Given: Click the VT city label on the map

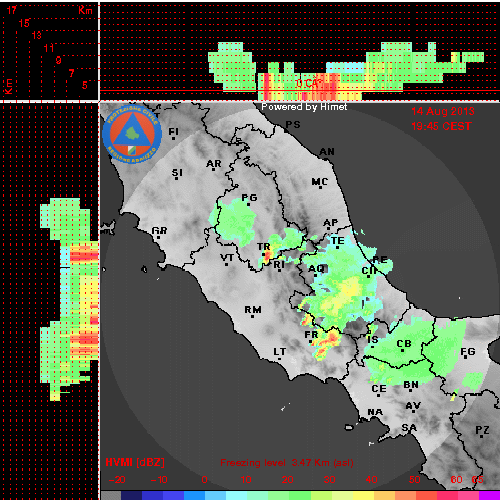Looking at the screenshot, I should 227,257.
